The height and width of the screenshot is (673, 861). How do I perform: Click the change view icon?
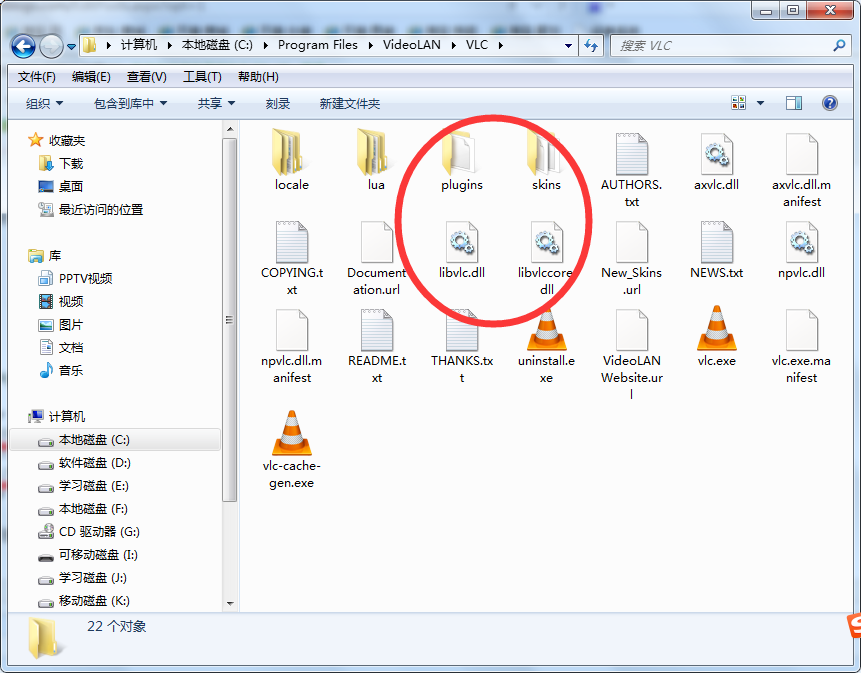739,103
